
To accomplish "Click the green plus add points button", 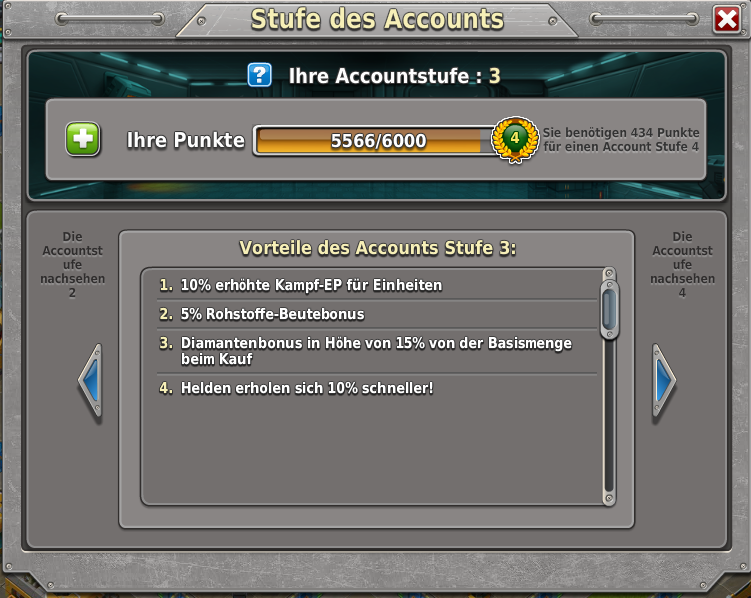I will (83, 139).
